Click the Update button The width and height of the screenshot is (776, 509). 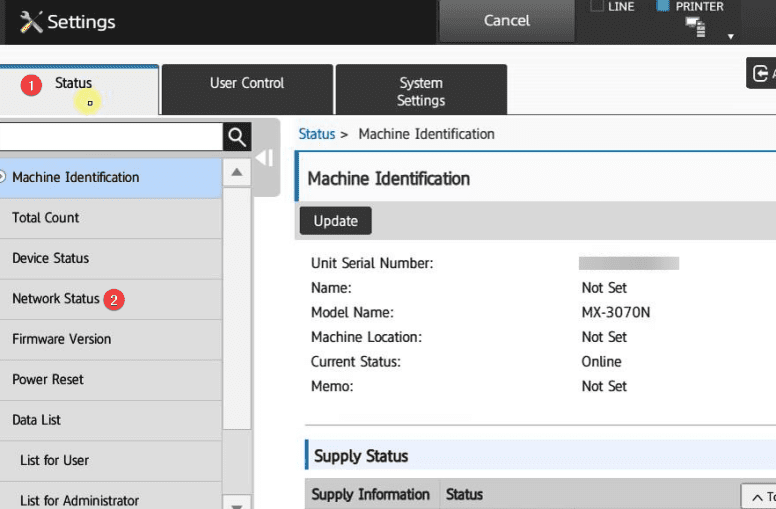335,221
